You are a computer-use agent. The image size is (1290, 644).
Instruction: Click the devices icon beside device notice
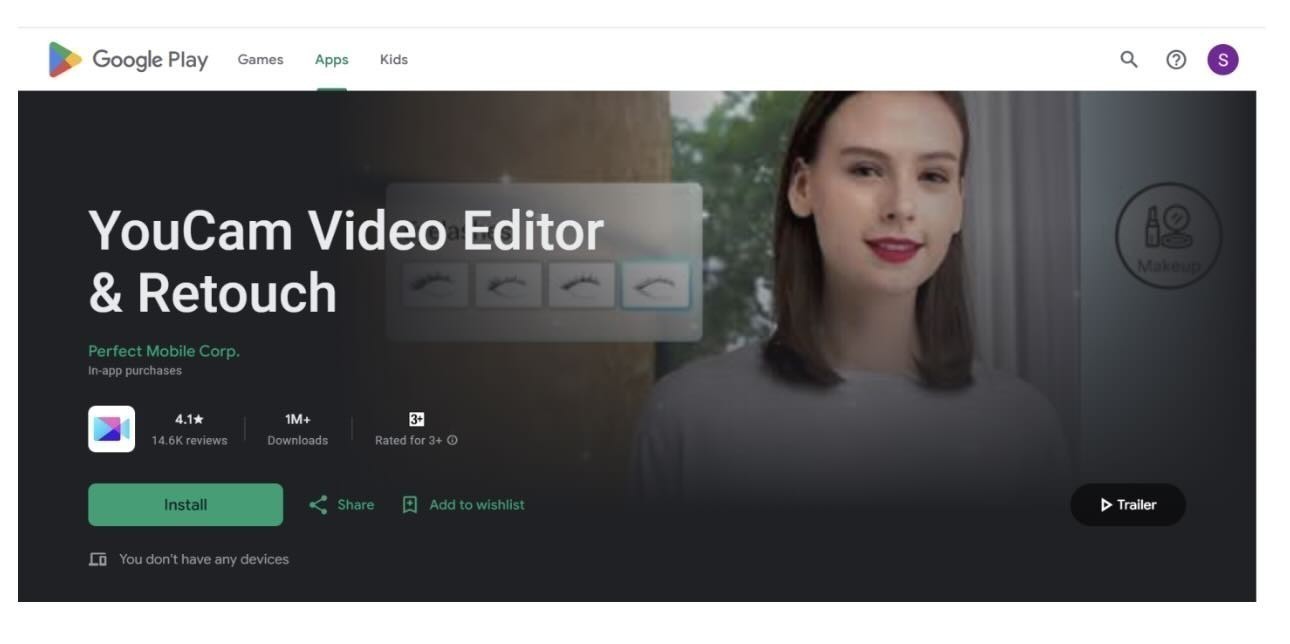98,559
